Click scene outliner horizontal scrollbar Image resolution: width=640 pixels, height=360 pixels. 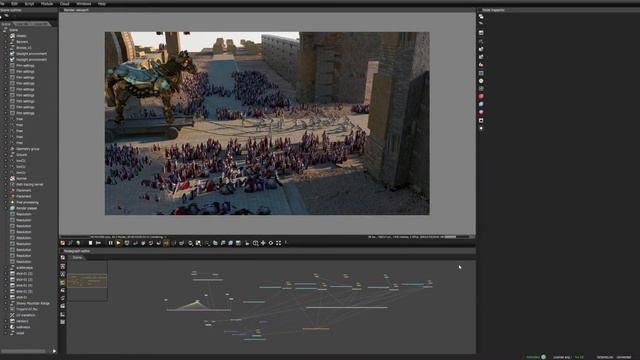pos(24,351)
